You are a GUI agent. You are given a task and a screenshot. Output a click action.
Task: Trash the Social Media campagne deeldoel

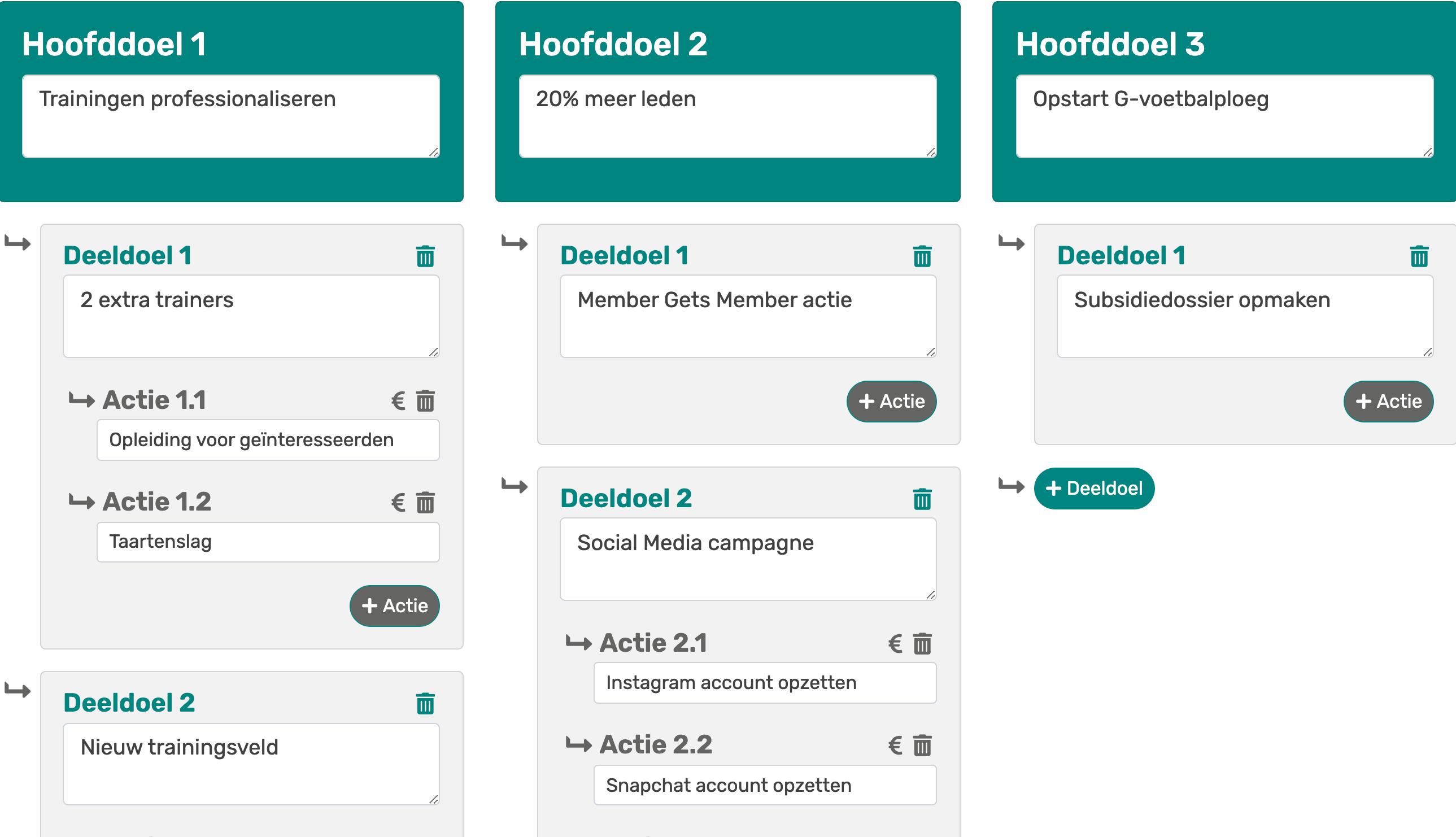(922, 499)
